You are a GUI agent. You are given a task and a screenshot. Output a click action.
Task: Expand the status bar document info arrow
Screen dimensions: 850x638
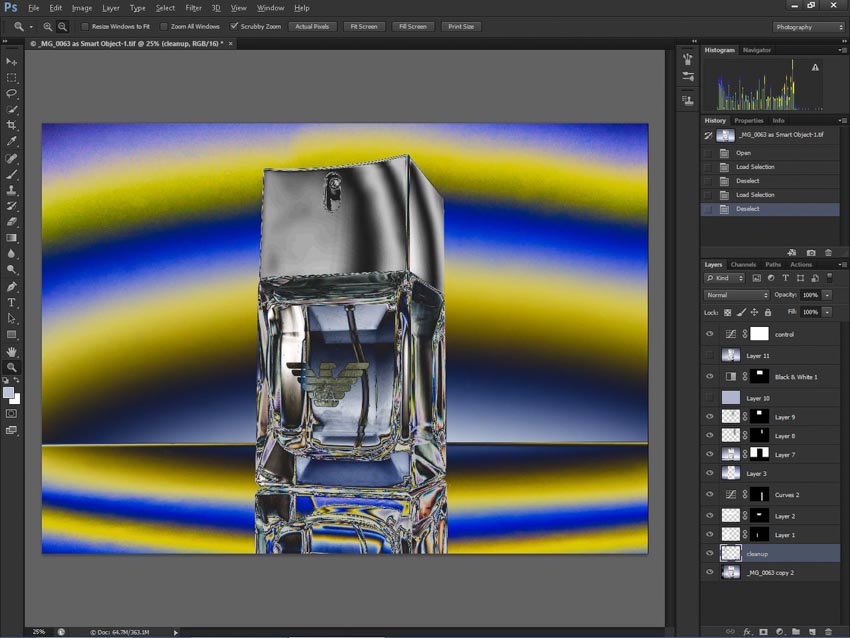point(175,632)
